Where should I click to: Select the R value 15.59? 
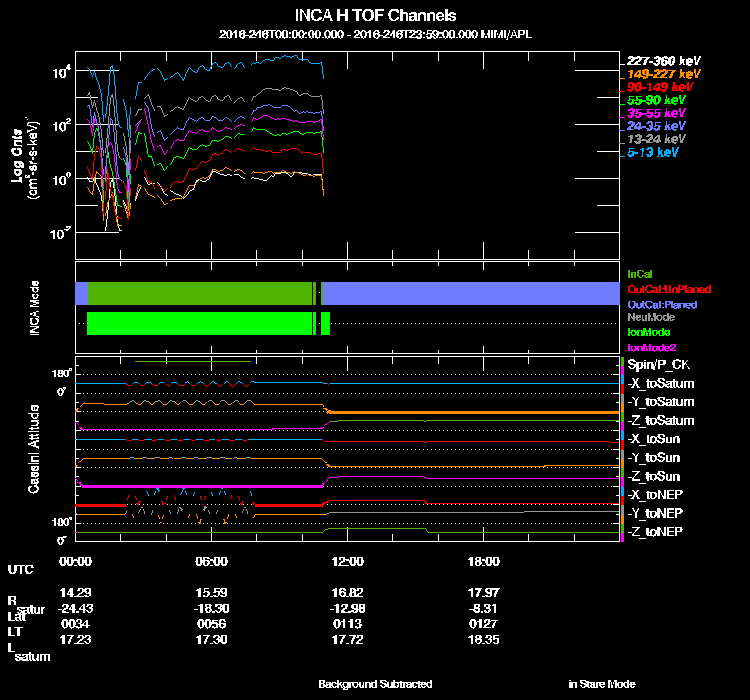211,592
